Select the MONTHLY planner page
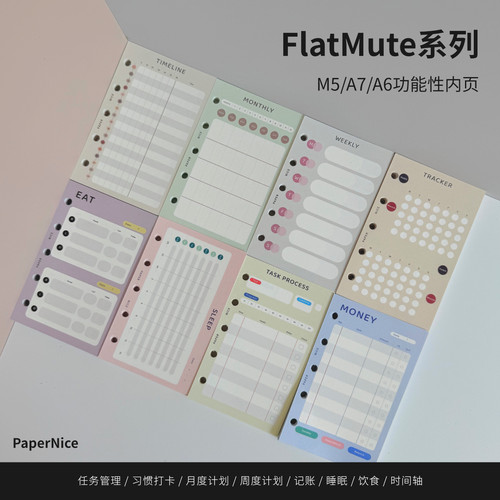The width and height of the screenshot is (500, 500). click(230, 165)
